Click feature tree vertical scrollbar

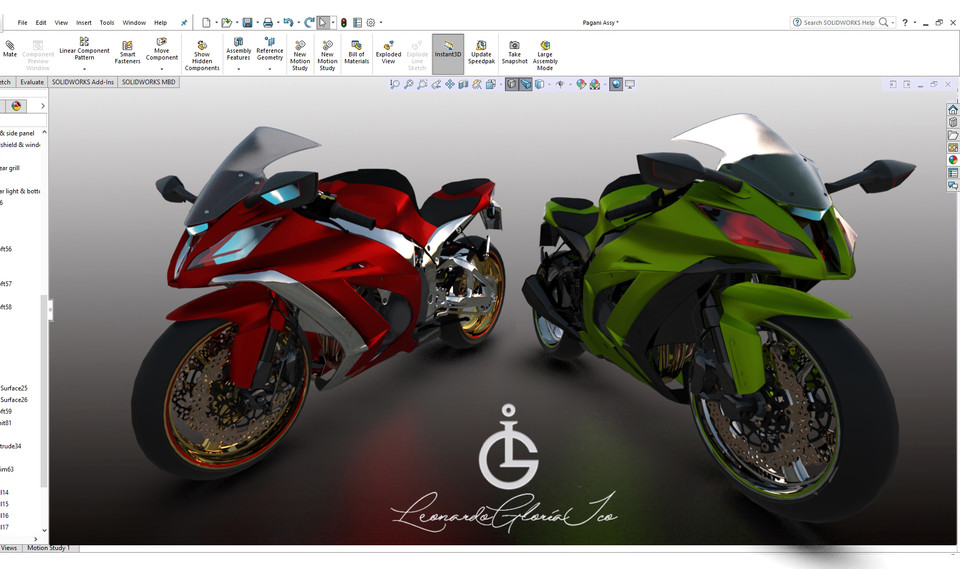pyautogui.click(x=44, y=392)
